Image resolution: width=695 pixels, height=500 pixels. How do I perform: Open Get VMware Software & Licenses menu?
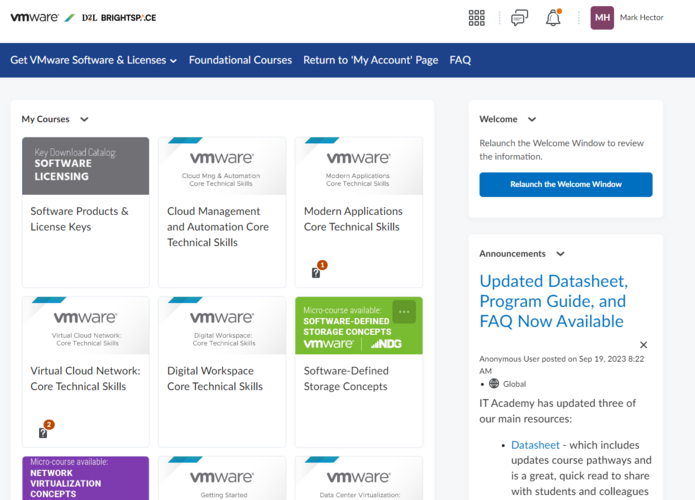93,60
